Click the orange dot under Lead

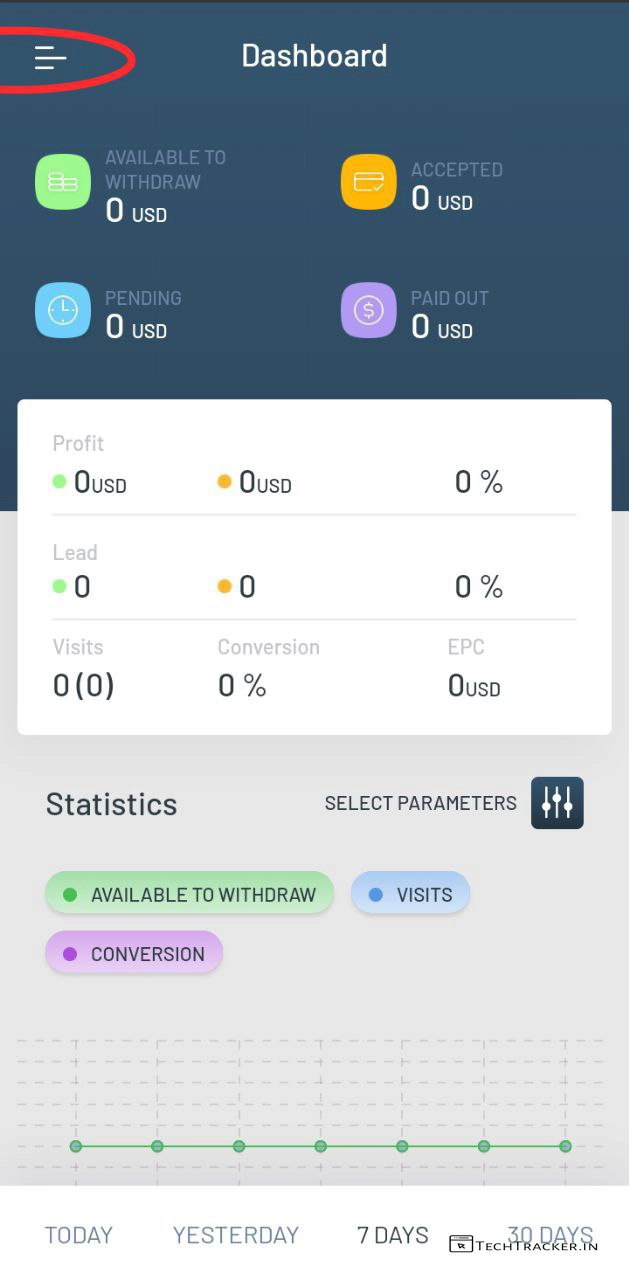[224, 586]
